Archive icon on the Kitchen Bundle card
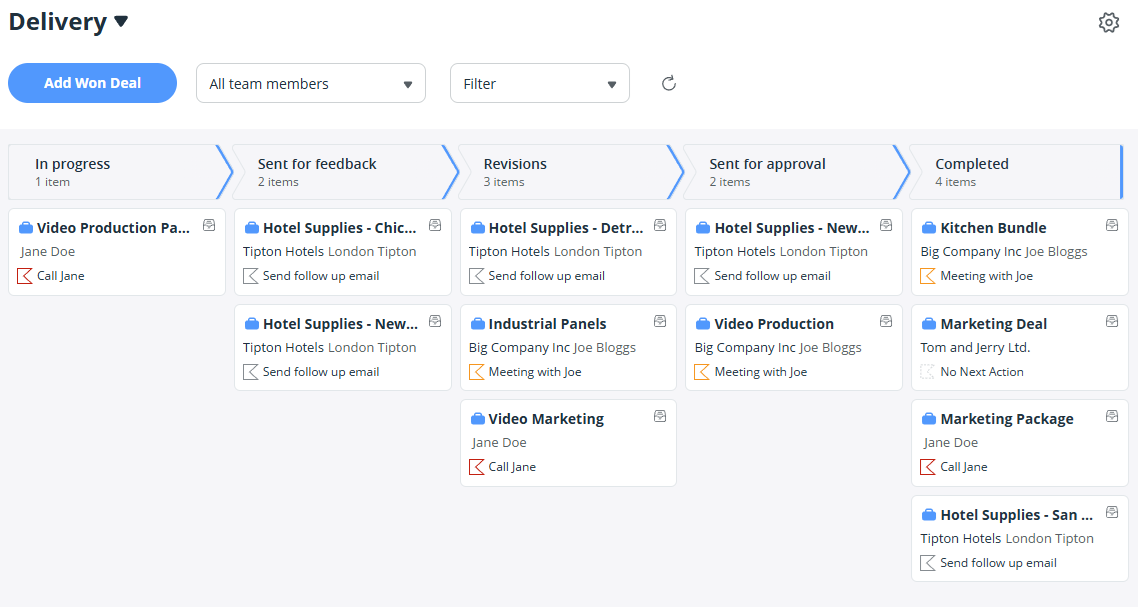The image size is (1138, 607). (1112, 225)
